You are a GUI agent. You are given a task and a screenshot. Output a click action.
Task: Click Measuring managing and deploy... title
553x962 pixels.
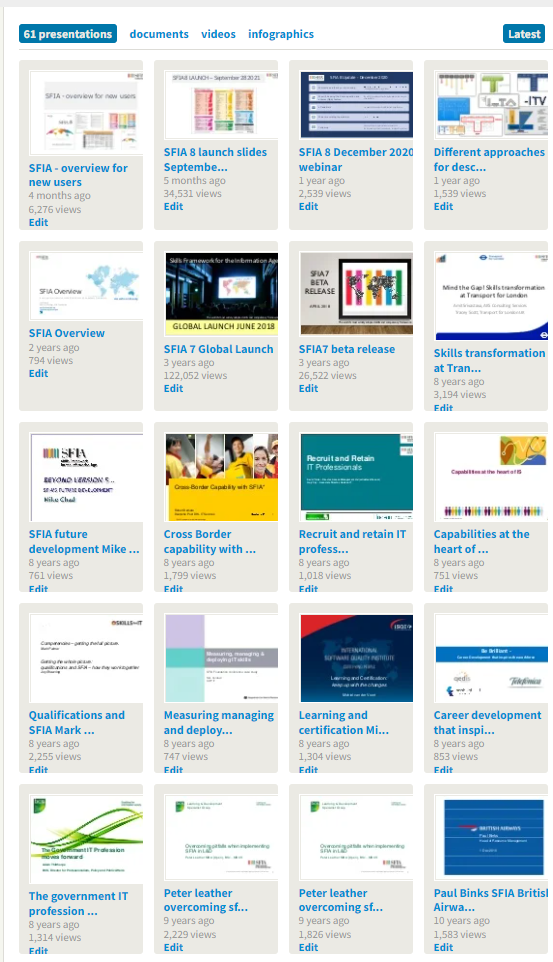(x=218, y=723)
